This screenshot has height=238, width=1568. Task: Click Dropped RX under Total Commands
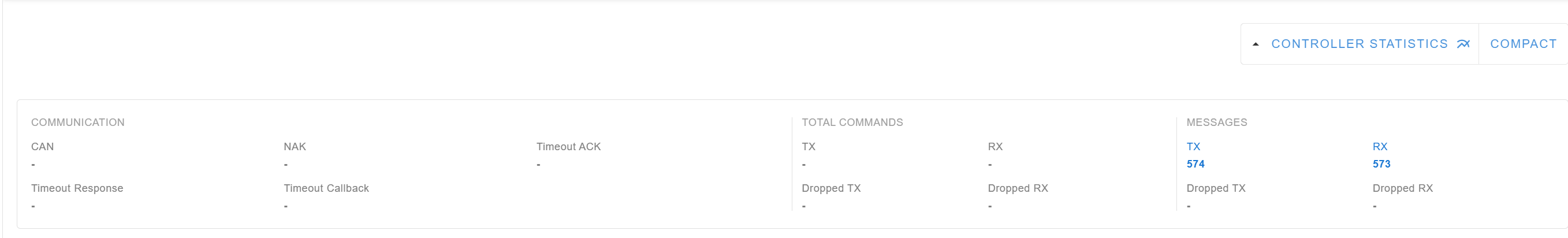point(1017,188)
